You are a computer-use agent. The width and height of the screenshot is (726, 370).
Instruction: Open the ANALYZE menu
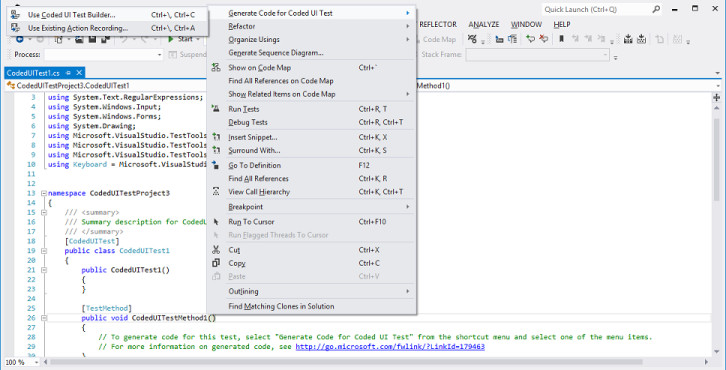[x=484, y=25]
